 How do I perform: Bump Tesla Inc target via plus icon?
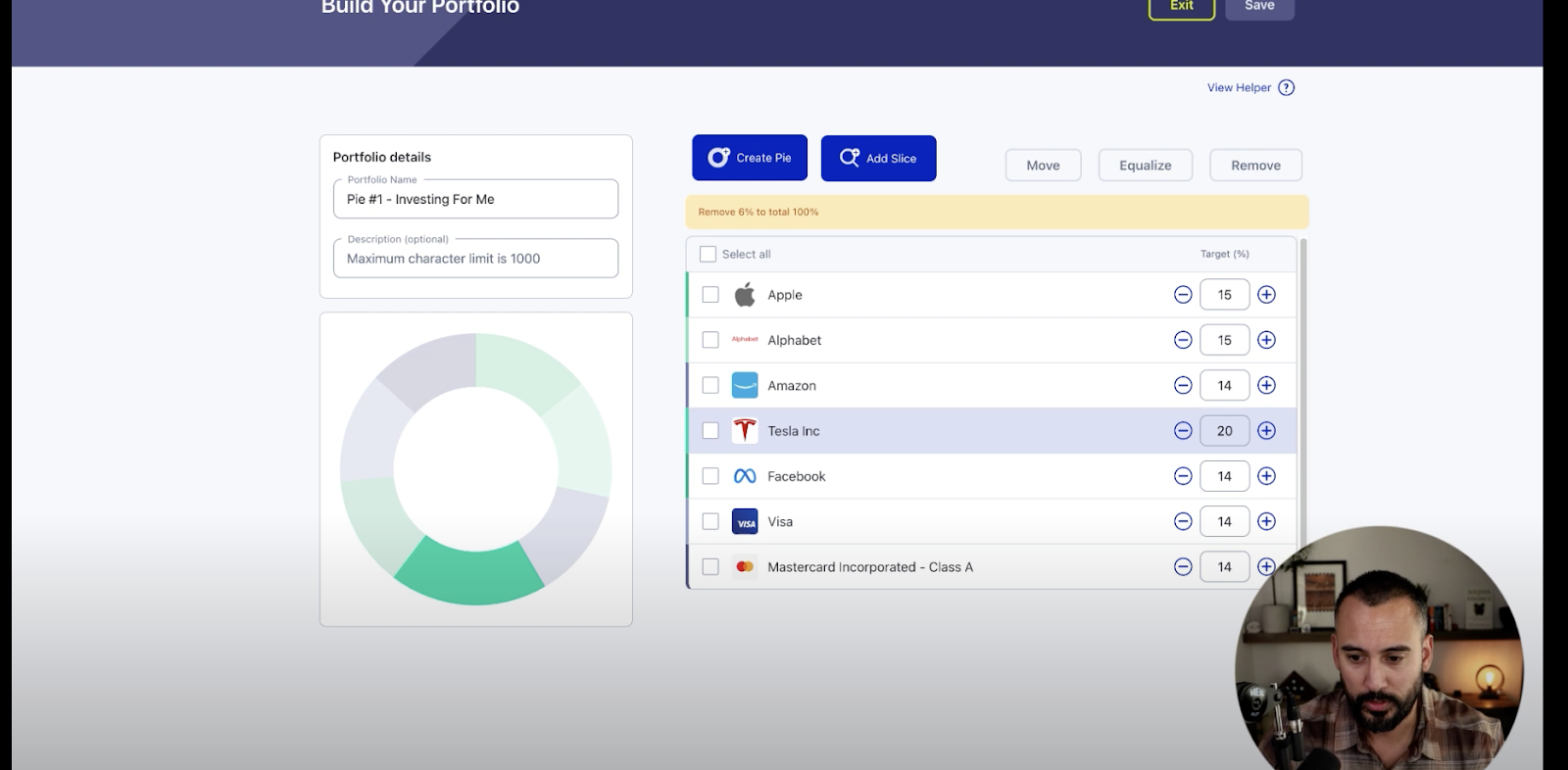[1266, 431]
